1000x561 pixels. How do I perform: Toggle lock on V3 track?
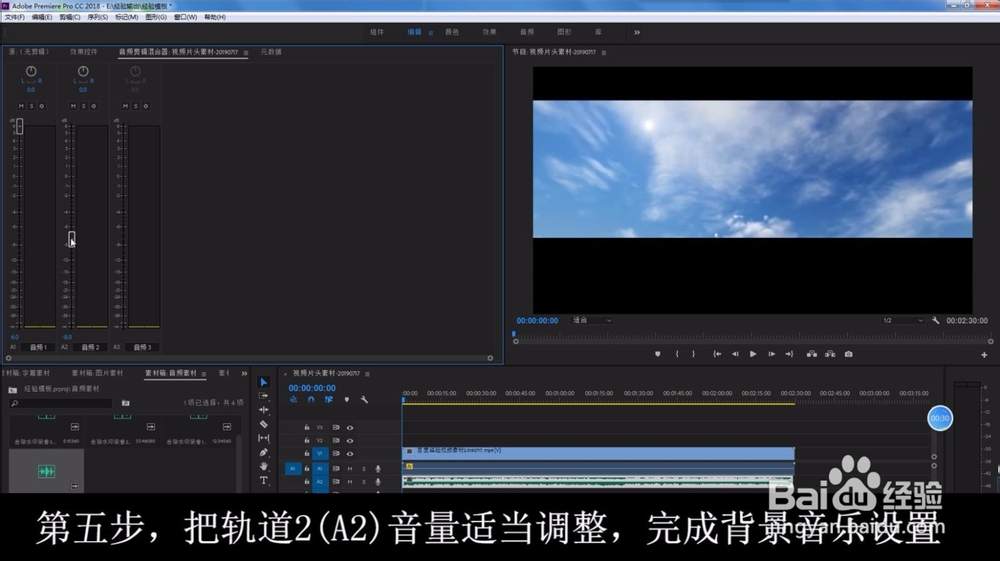click(x=307, y=428)
